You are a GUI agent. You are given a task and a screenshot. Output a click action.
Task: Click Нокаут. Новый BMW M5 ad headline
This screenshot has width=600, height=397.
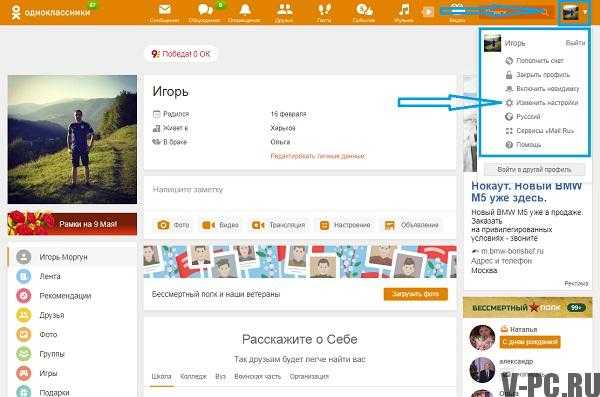coord(527,191)
